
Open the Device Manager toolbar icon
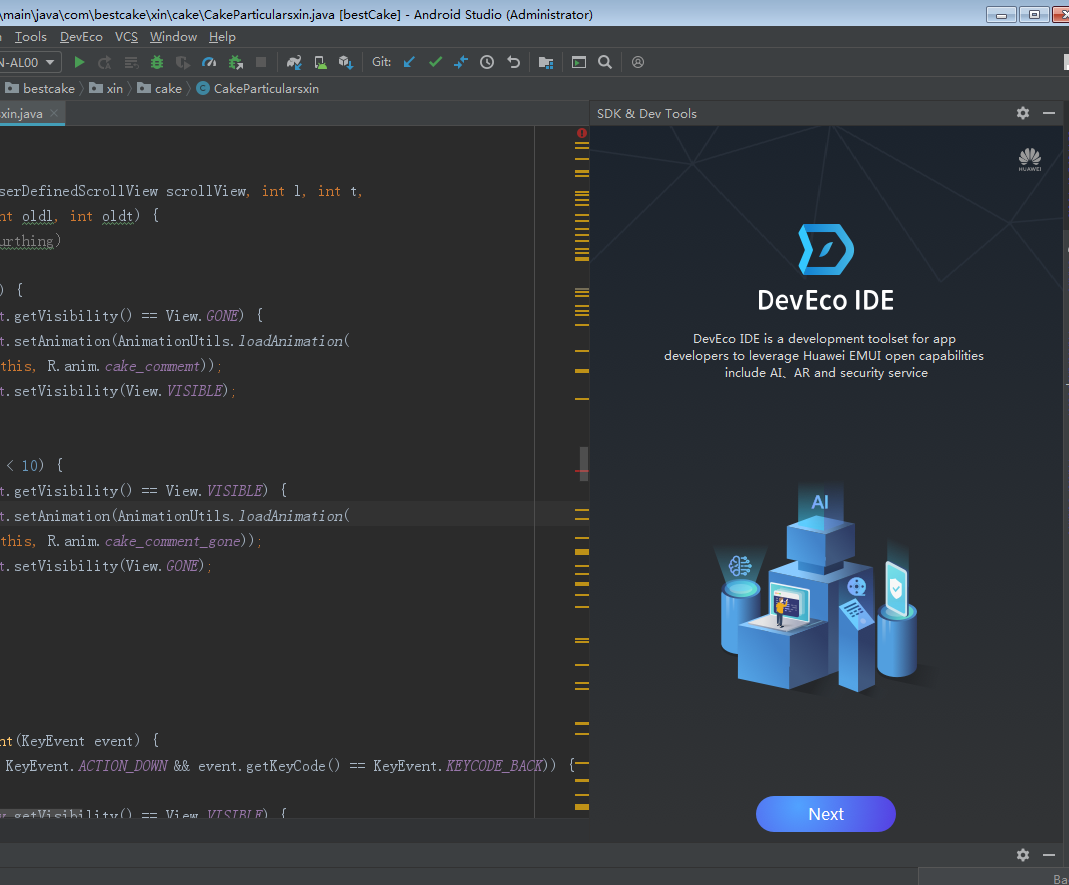[321, 62]
